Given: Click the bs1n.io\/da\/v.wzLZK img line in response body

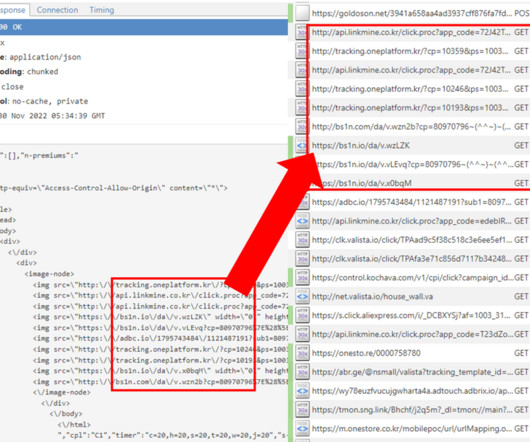Looking at the screenshot, I should click(161, 317).
